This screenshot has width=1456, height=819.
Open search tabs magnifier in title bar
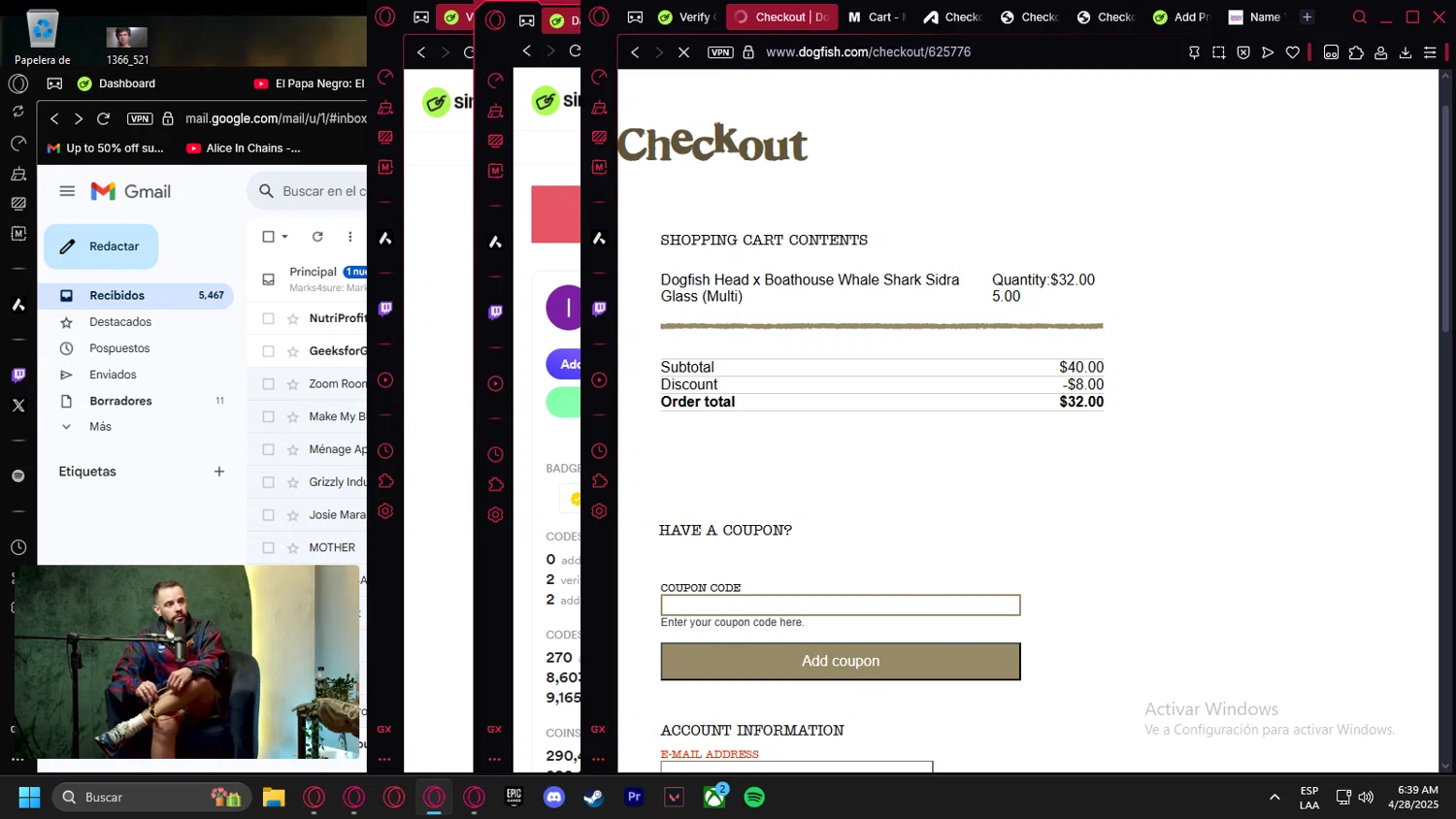[x=1360, y=17]
